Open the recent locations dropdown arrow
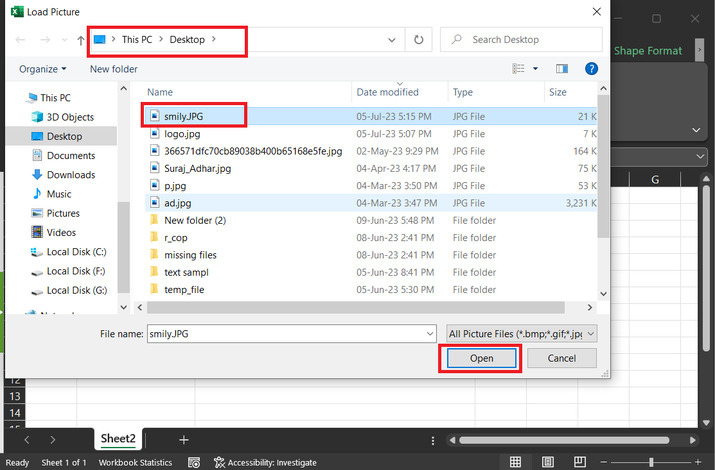Viewport: 715px width, 470px height. 64,40
